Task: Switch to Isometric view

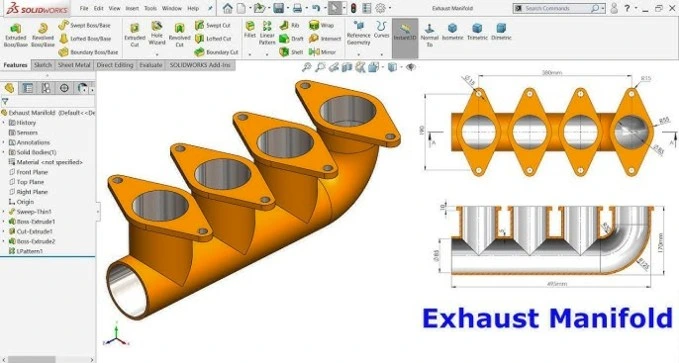Action: click(x=453, y=32)
